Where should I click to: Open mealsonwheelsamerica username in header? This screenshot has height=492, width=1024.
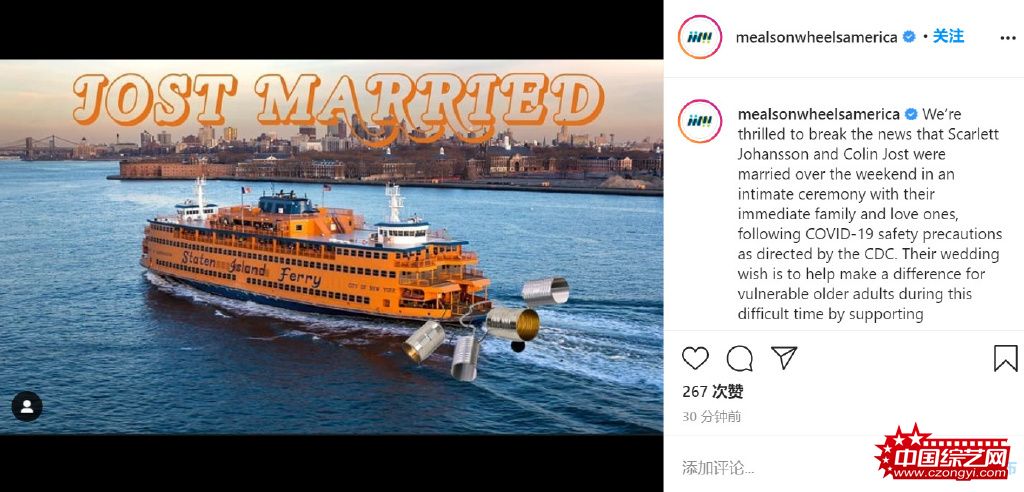[816, 37]
